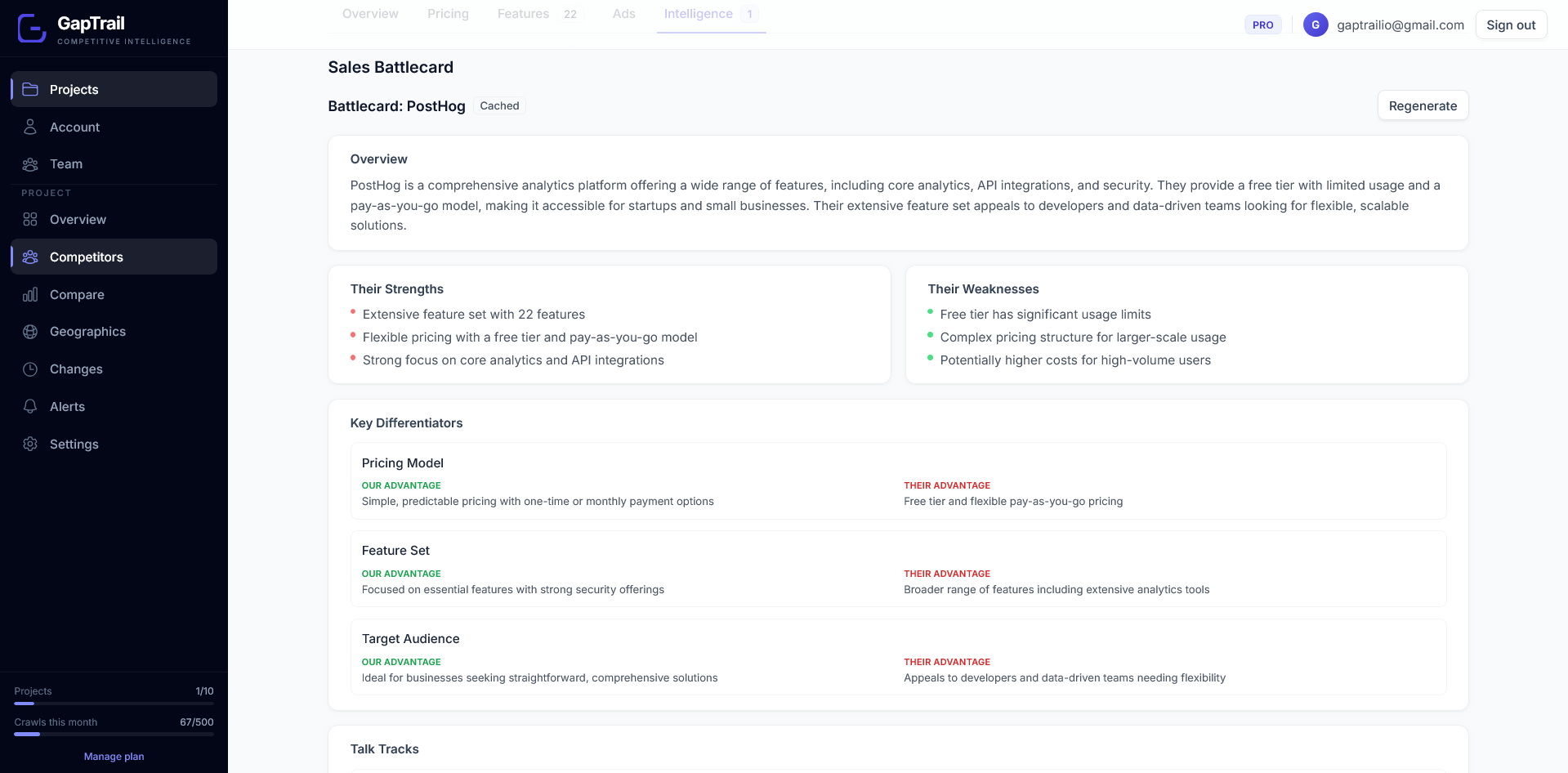The image size is (1568, 773).
Task: Go to Alerts page
Action: click(x=114, y=406)
